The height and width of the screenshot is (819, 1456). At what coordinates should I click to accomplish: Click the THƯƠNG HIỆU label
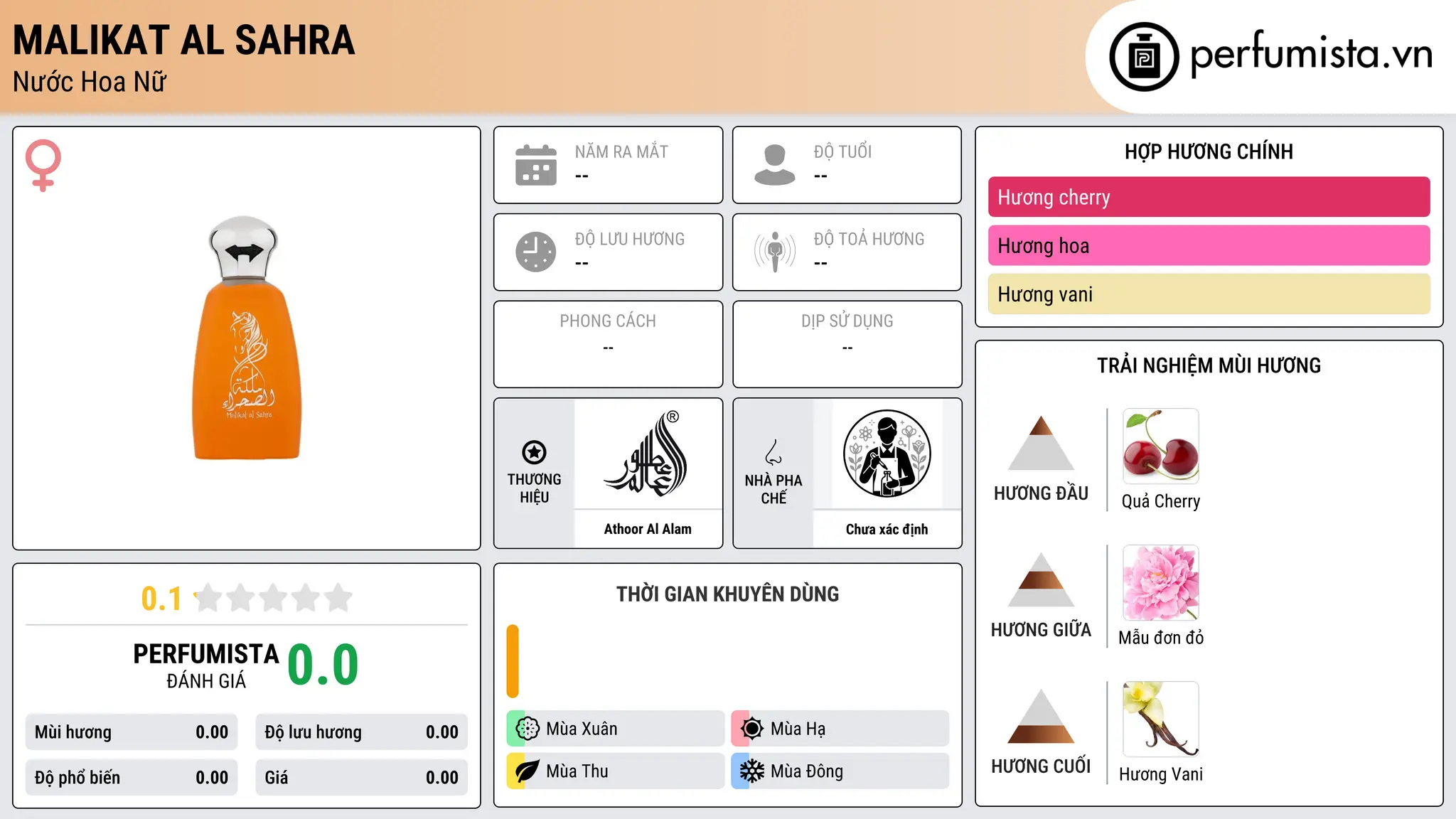click(534, 488)
